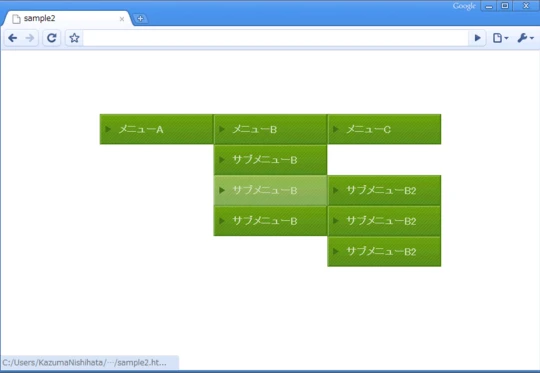Viewport: 540px width, 373px height.
Task: Click the status bar file path text
Action: [x=84, y=363]
